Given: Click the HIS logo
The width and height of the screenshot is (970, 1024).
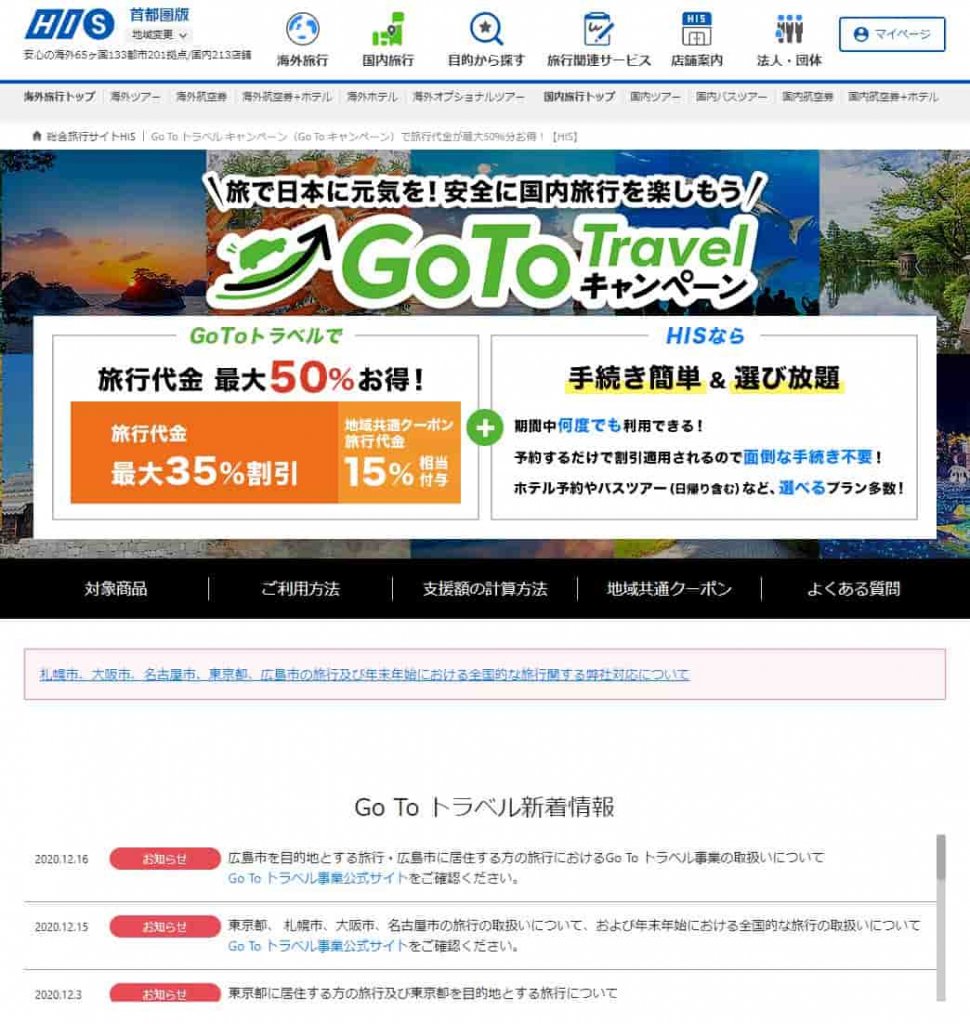Looking at the screenshot, I should [70, 25].
